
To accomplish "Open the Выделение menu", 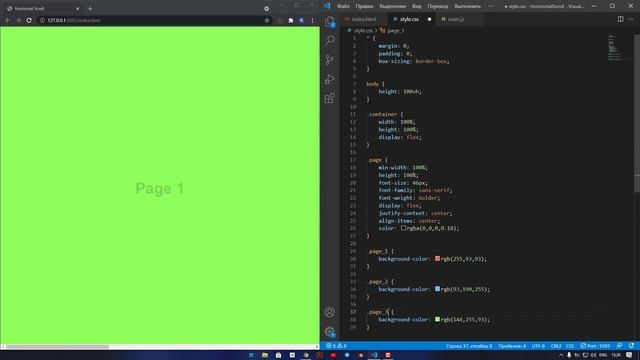I will [392, 6].
